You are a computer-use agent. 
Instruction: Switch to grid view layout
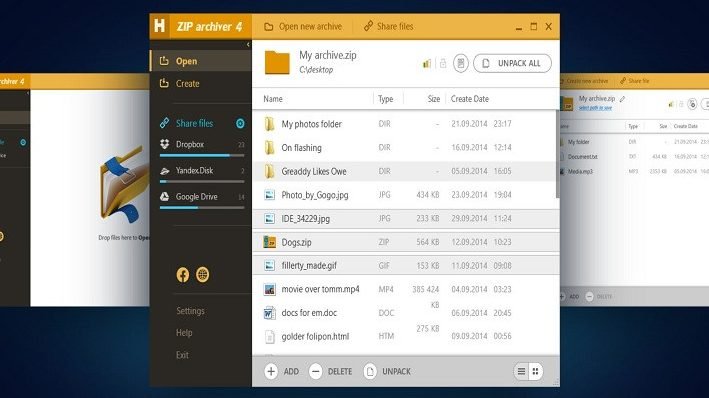click(535, 371)
